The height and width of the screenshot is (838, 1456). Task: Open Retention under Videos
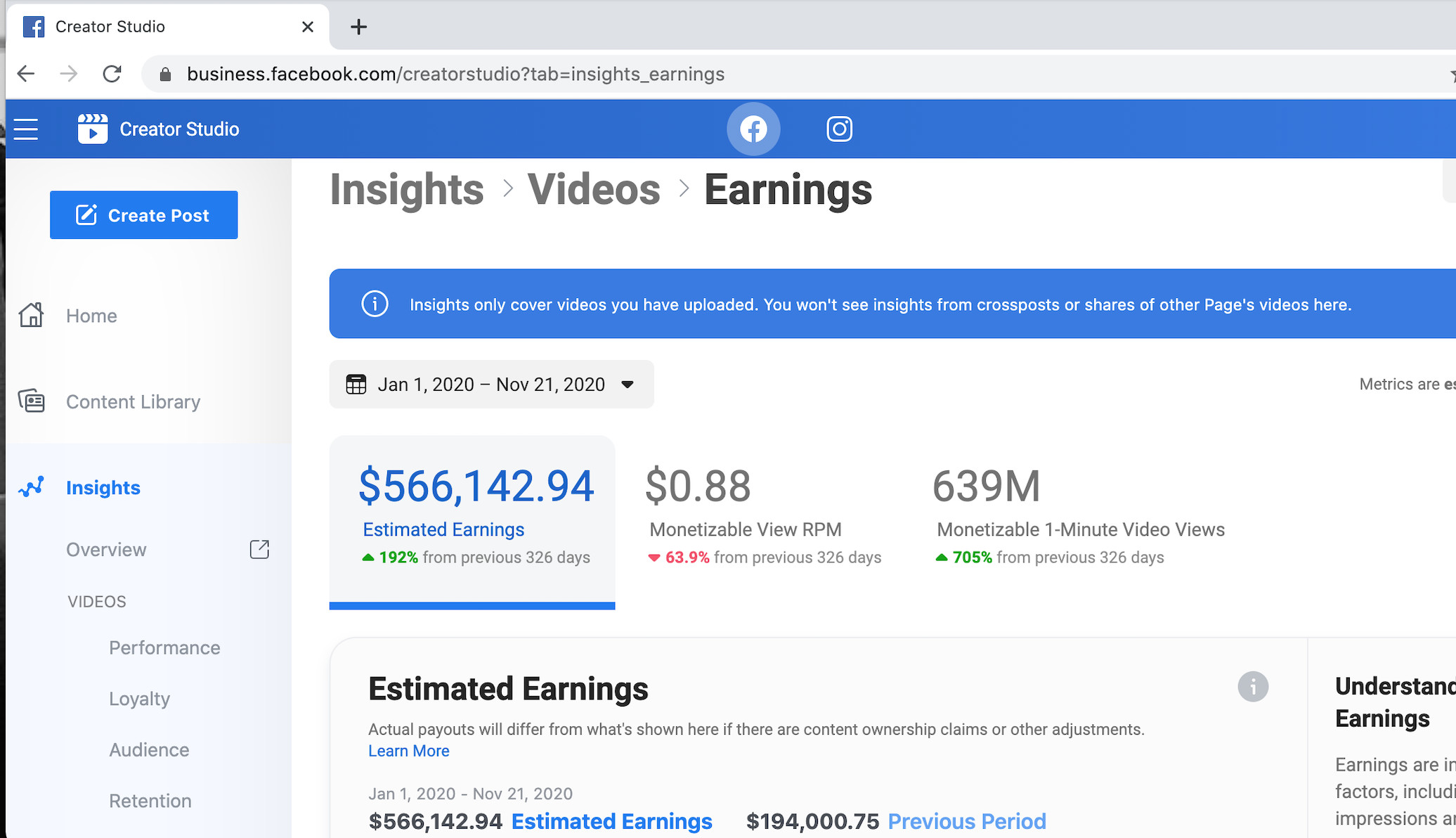150,801
